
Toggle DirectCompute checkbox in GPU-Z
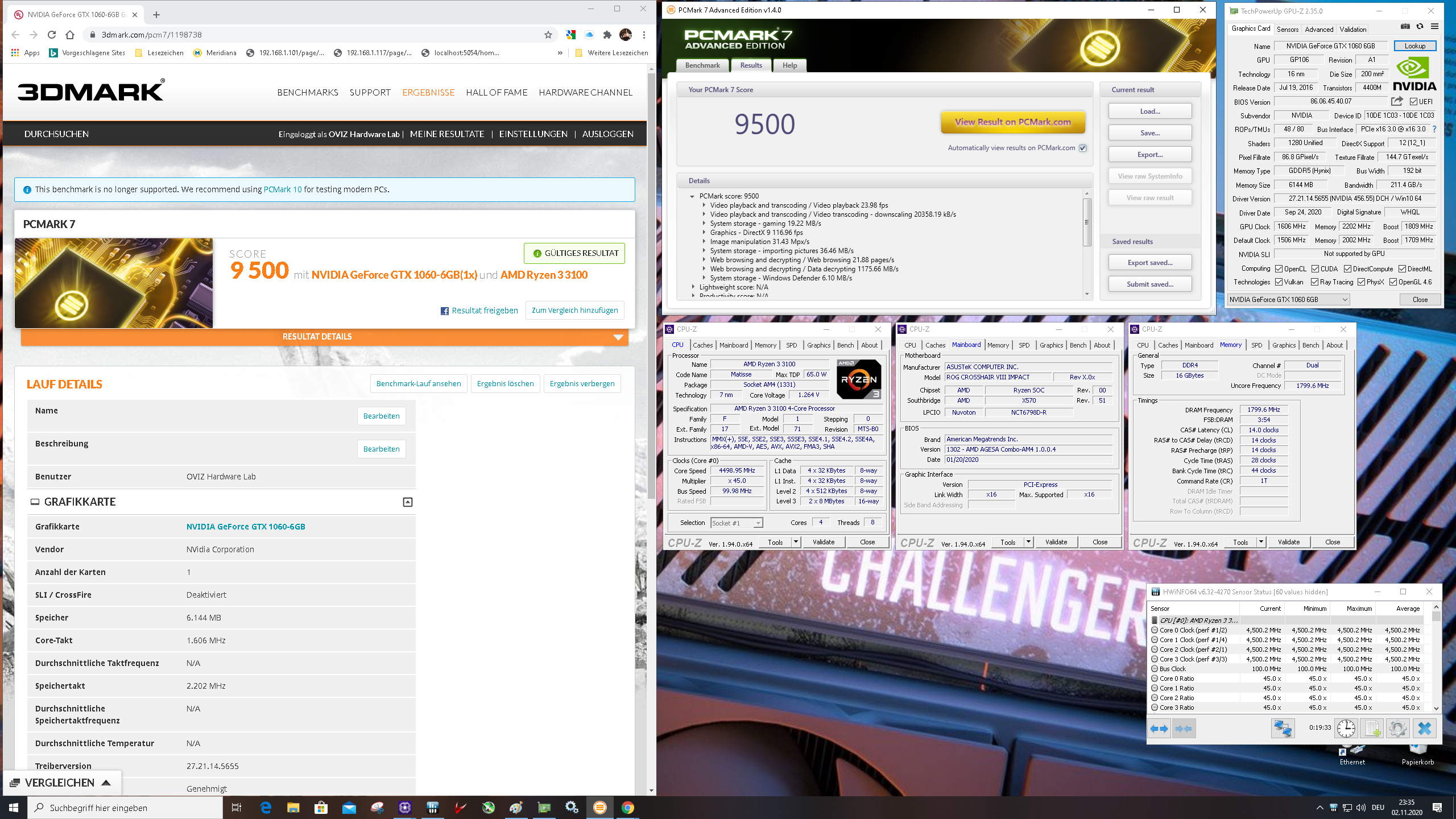point(1347,269)
